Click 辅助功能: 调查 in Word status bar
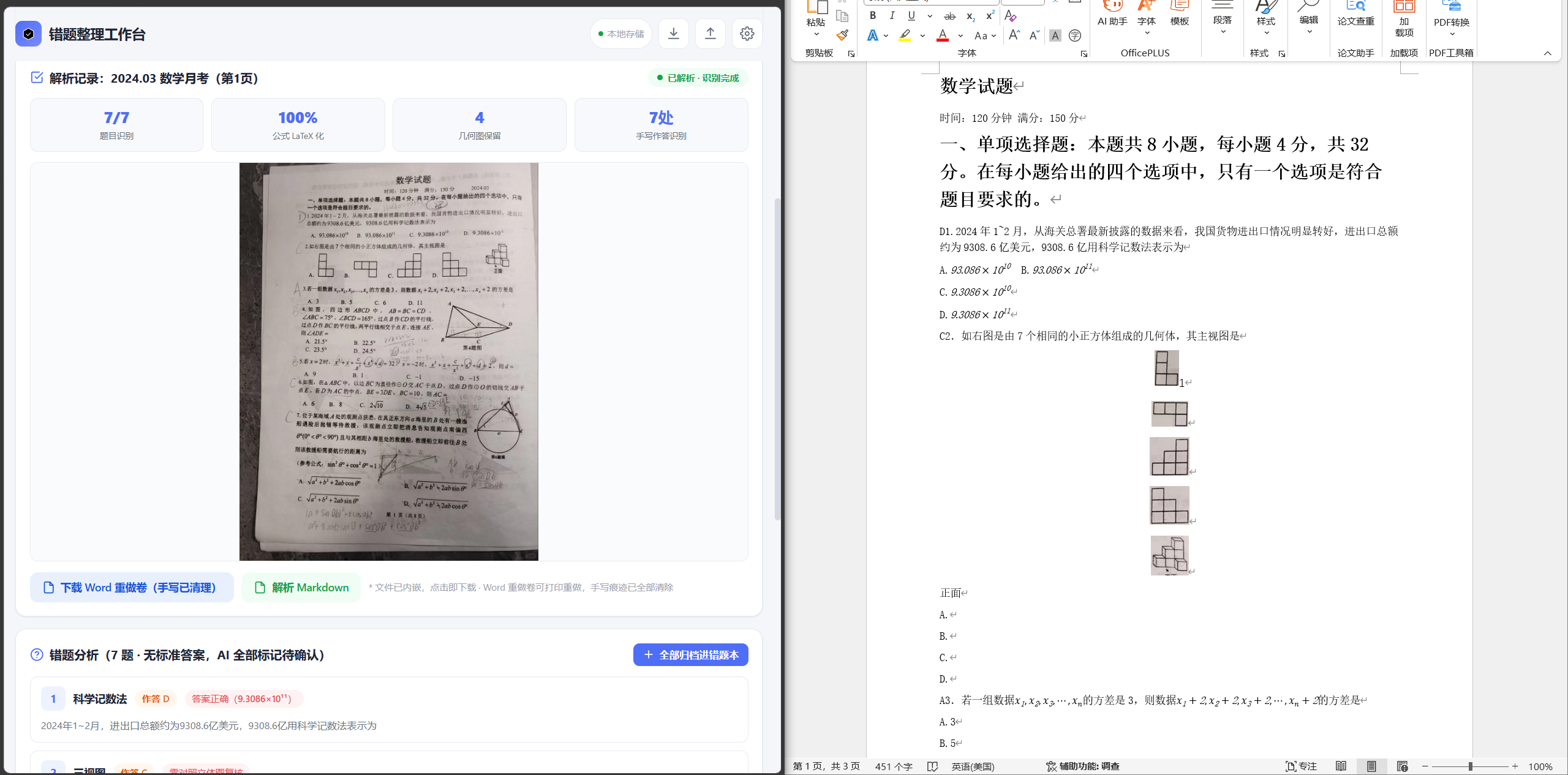This screenshot has width=1568, height=775. click(1082, 766)
